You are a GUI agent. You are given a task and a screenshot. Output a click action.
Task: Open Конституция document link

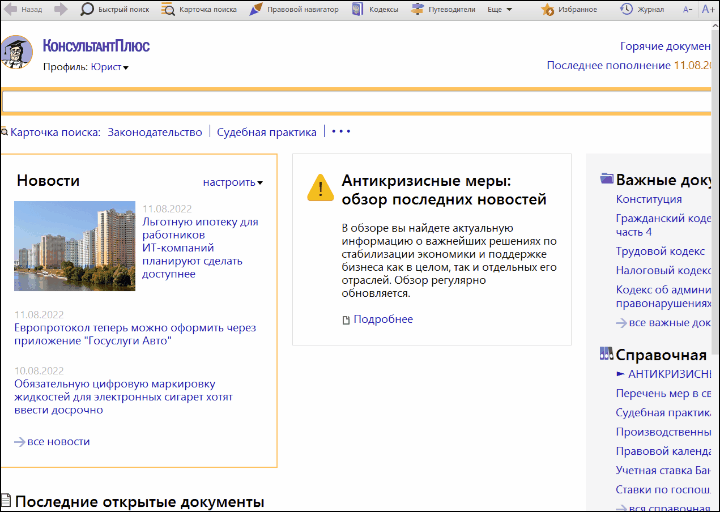pyautogui.click(x=649, y=199)
